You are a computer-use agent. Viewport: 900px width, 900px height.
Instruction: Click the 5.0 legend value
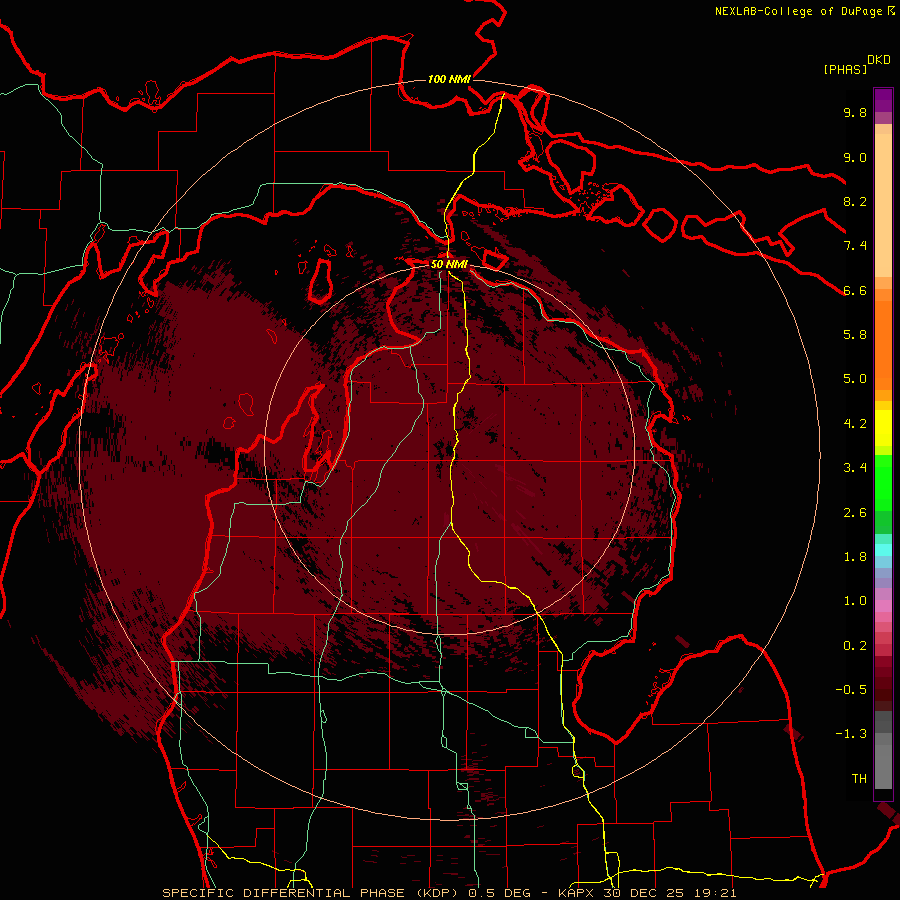[855, 379]
